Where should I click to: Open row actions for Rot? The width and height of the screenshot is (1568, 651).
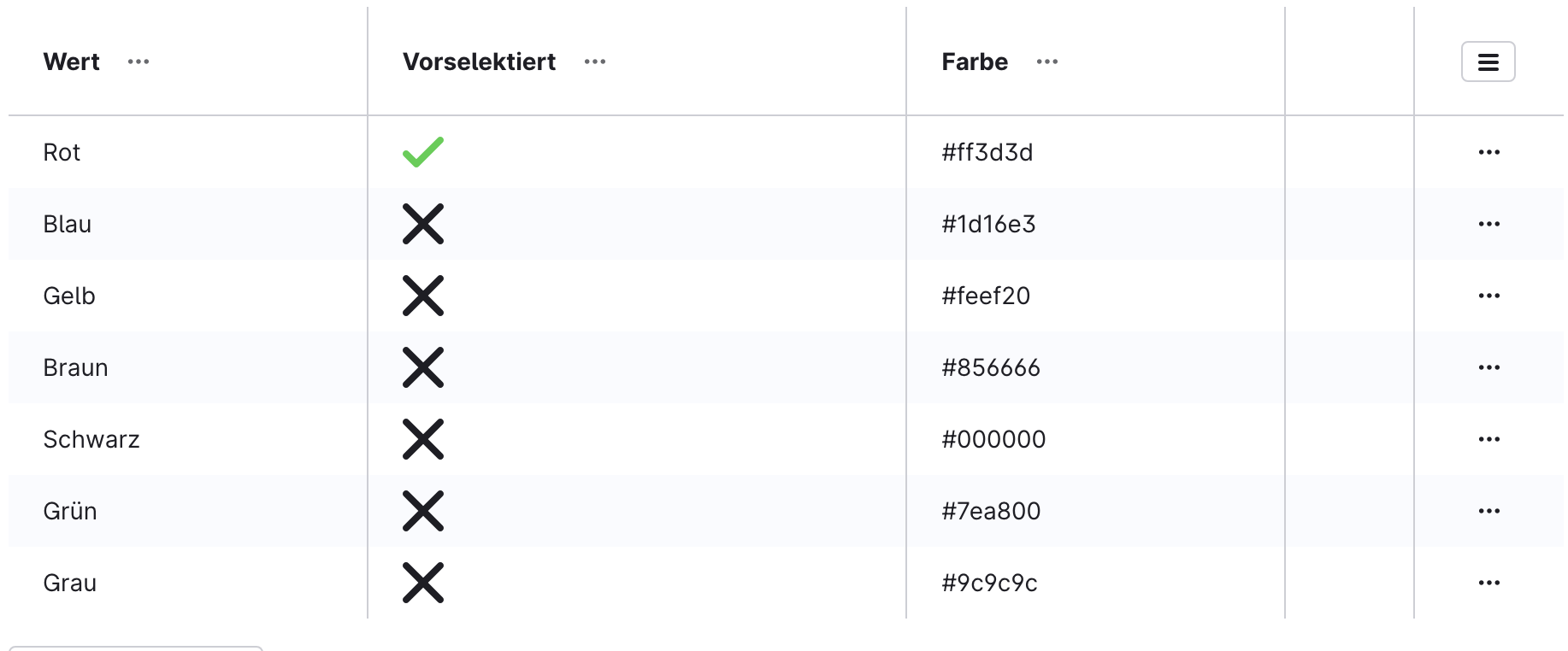(1488, 152)
